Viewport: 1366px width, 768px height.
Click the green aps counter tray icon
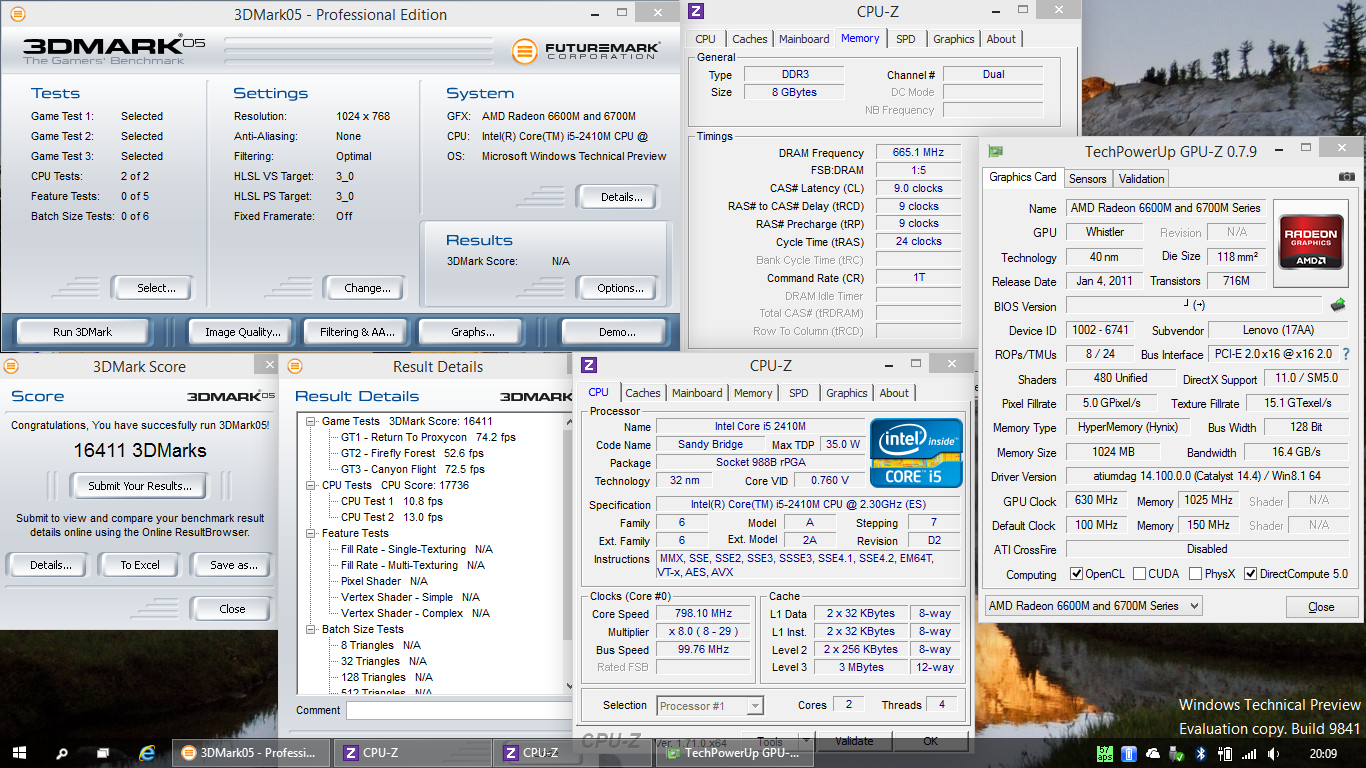(x=1105, y=753)
